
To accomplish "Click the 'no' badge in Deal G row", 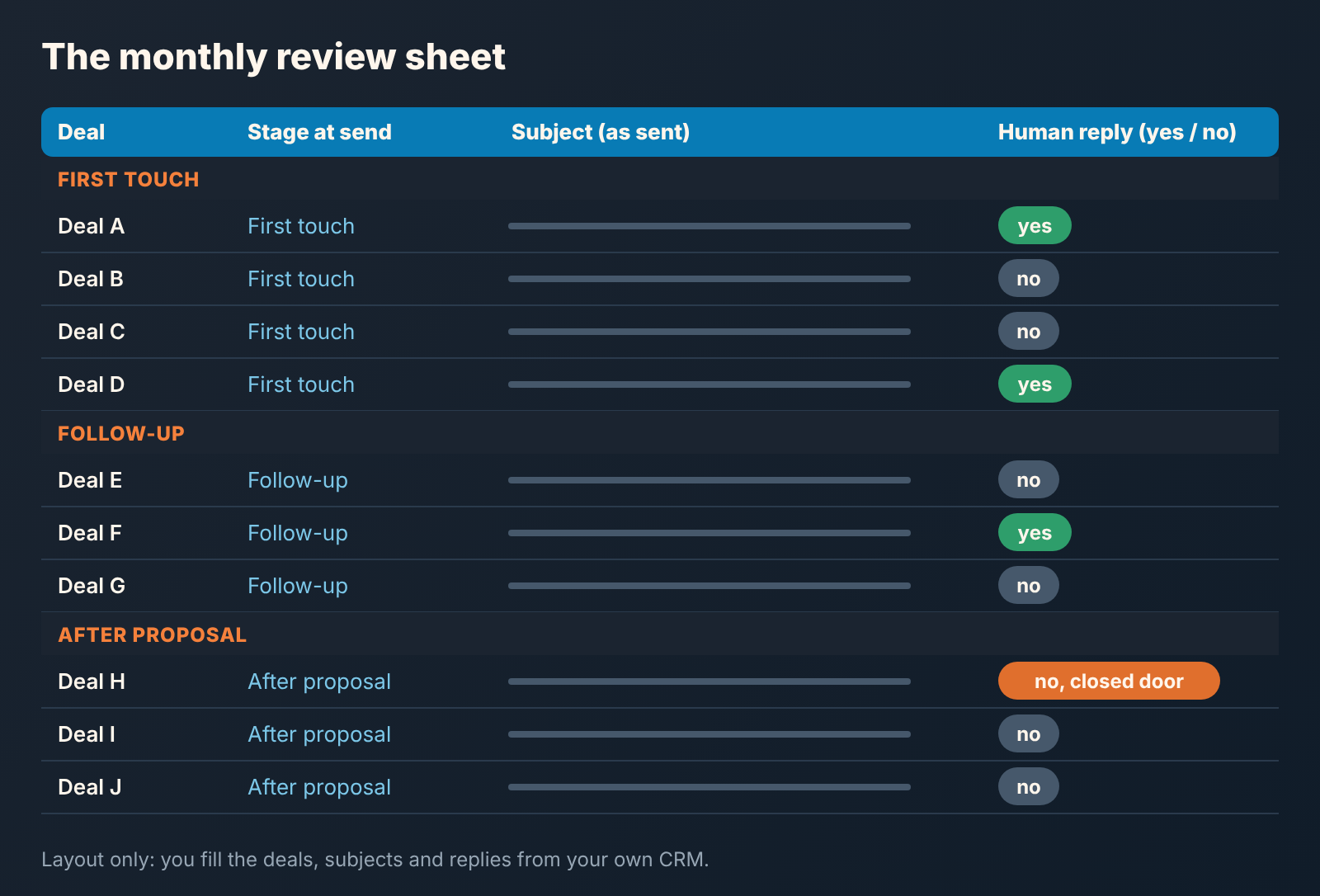I will pyautogui.click(x=1028, y=585).
